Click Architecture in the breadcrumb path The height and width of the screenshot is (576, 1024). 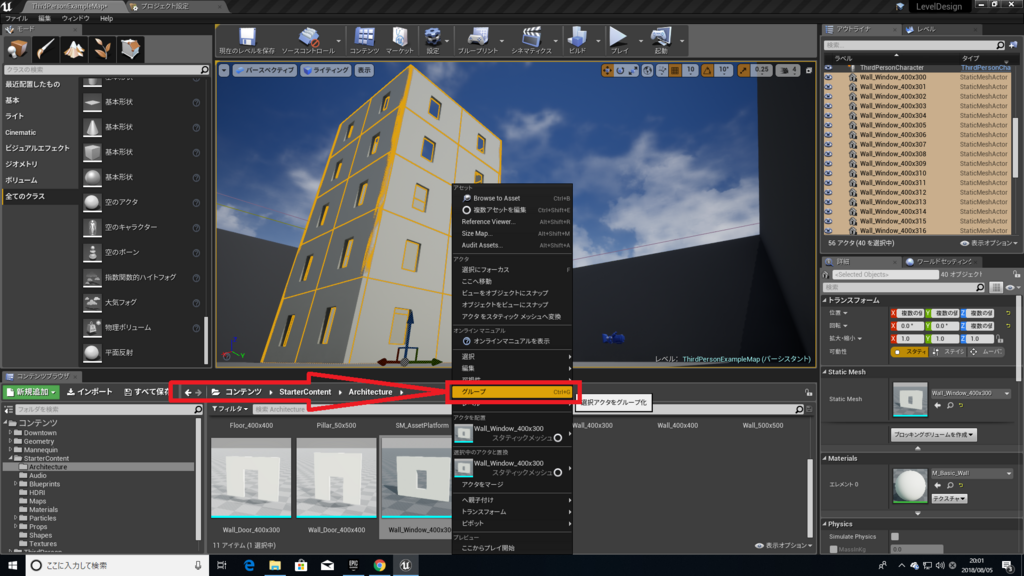click(370, 392)
